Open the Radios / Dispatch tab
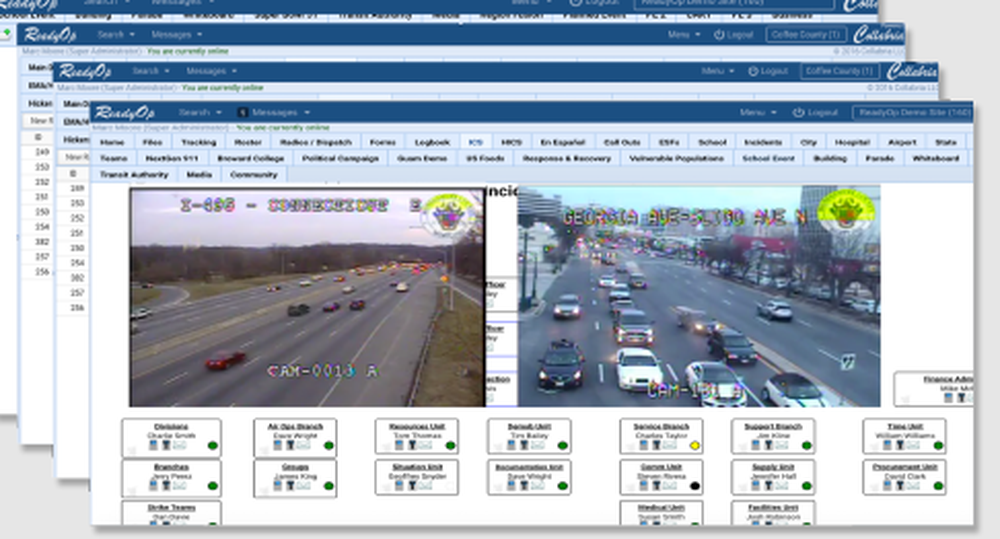Viewport: 1000px width, 539px height. pos(316,142)
